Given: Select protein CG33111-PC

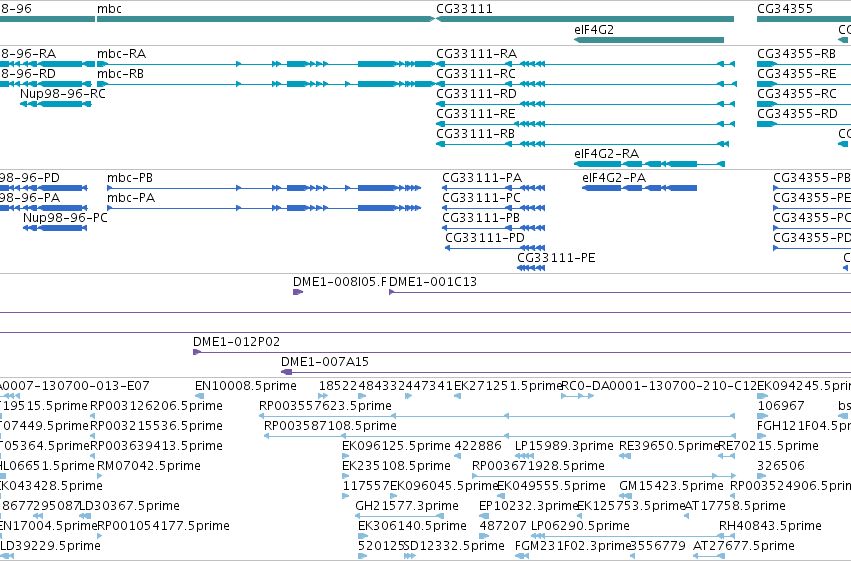Looking at the screenshot, I should pyautogui.click(x=494, y=208).
